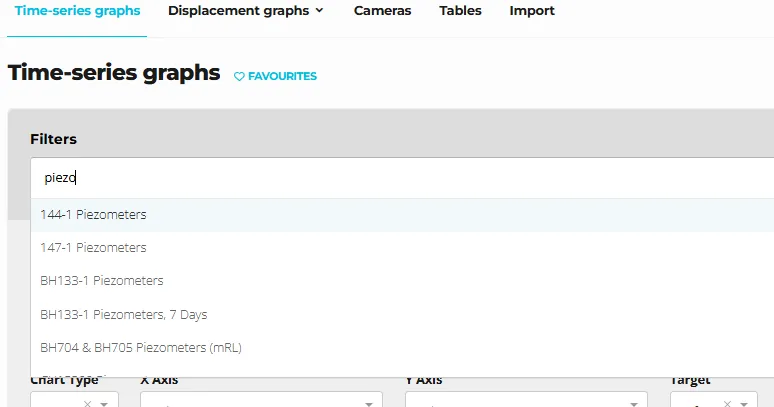Expand the Displacement graphs chevron
Screen dimensions: 774x407
[x=319, y=11]
